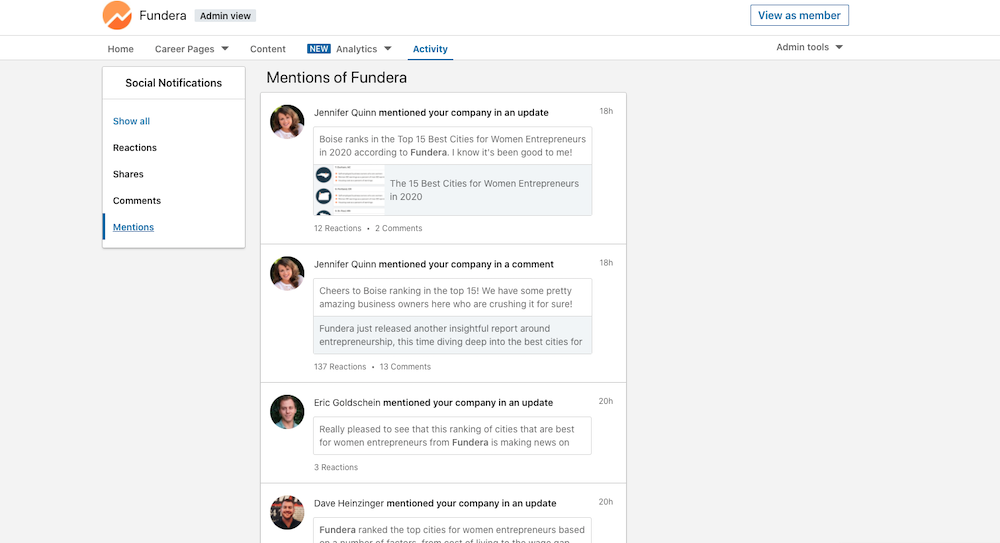Viewport: 1000px width, 543px height.
Task: View the 3 Reactions count
Action: tap(335, 468)
